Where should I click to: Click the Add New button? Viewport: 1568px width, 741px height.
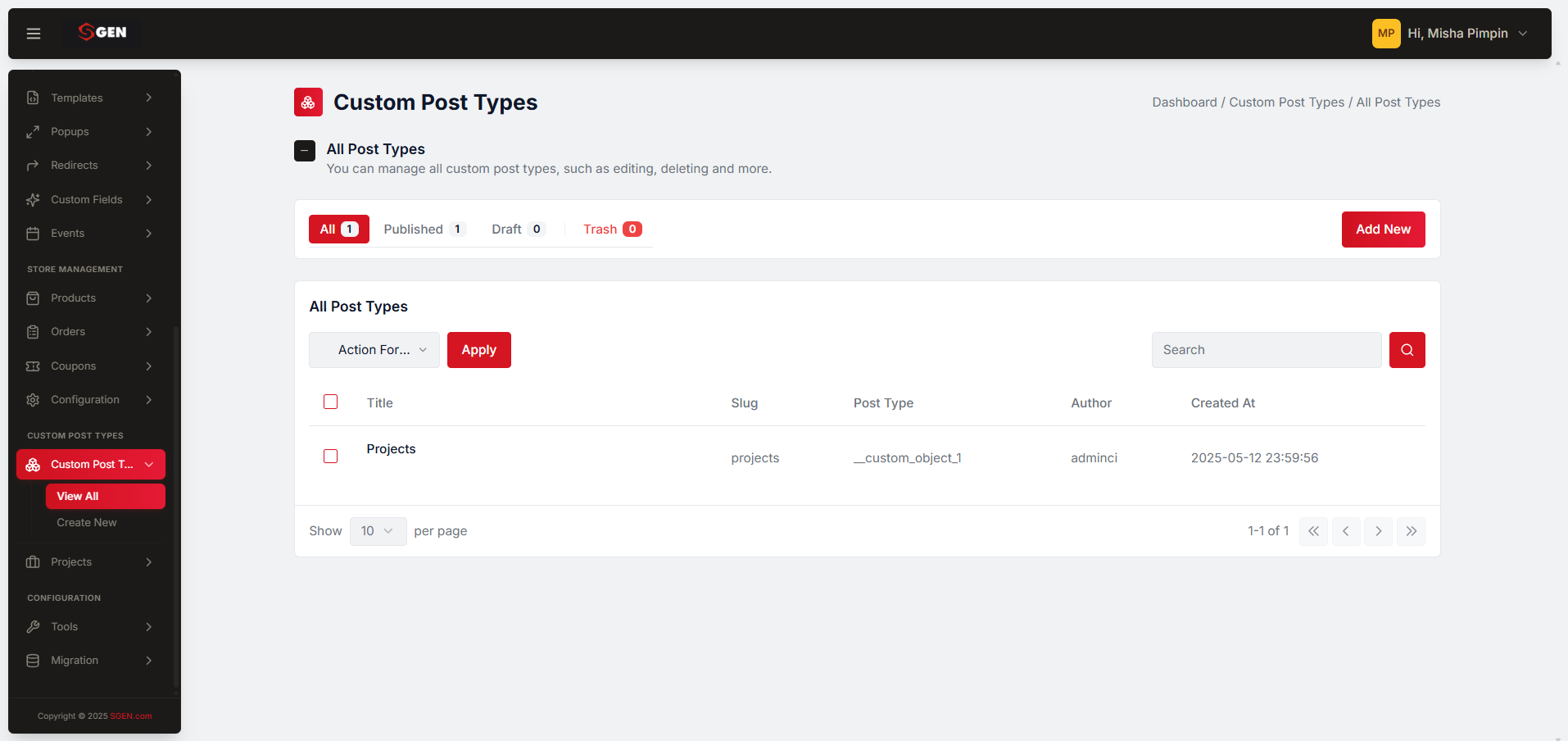(1383, 230)
